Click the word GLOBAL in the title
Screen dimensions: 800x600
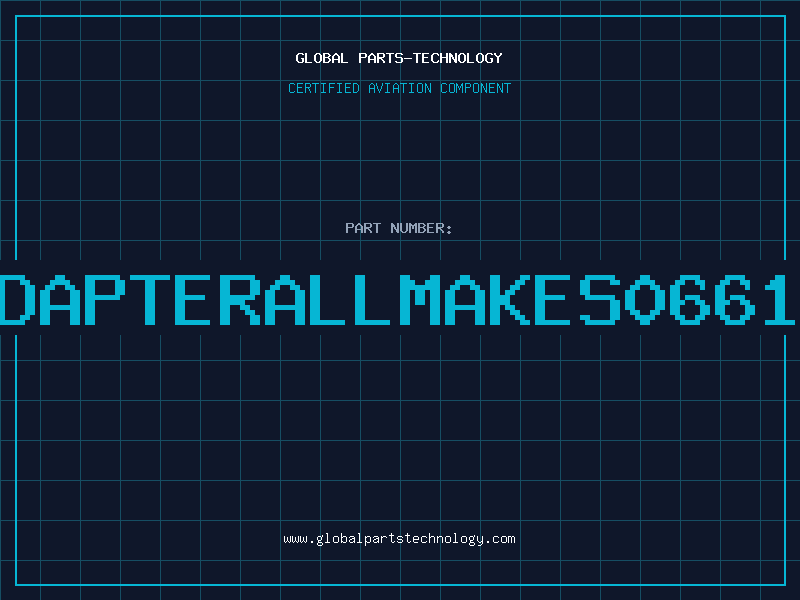tap(321, 58)
